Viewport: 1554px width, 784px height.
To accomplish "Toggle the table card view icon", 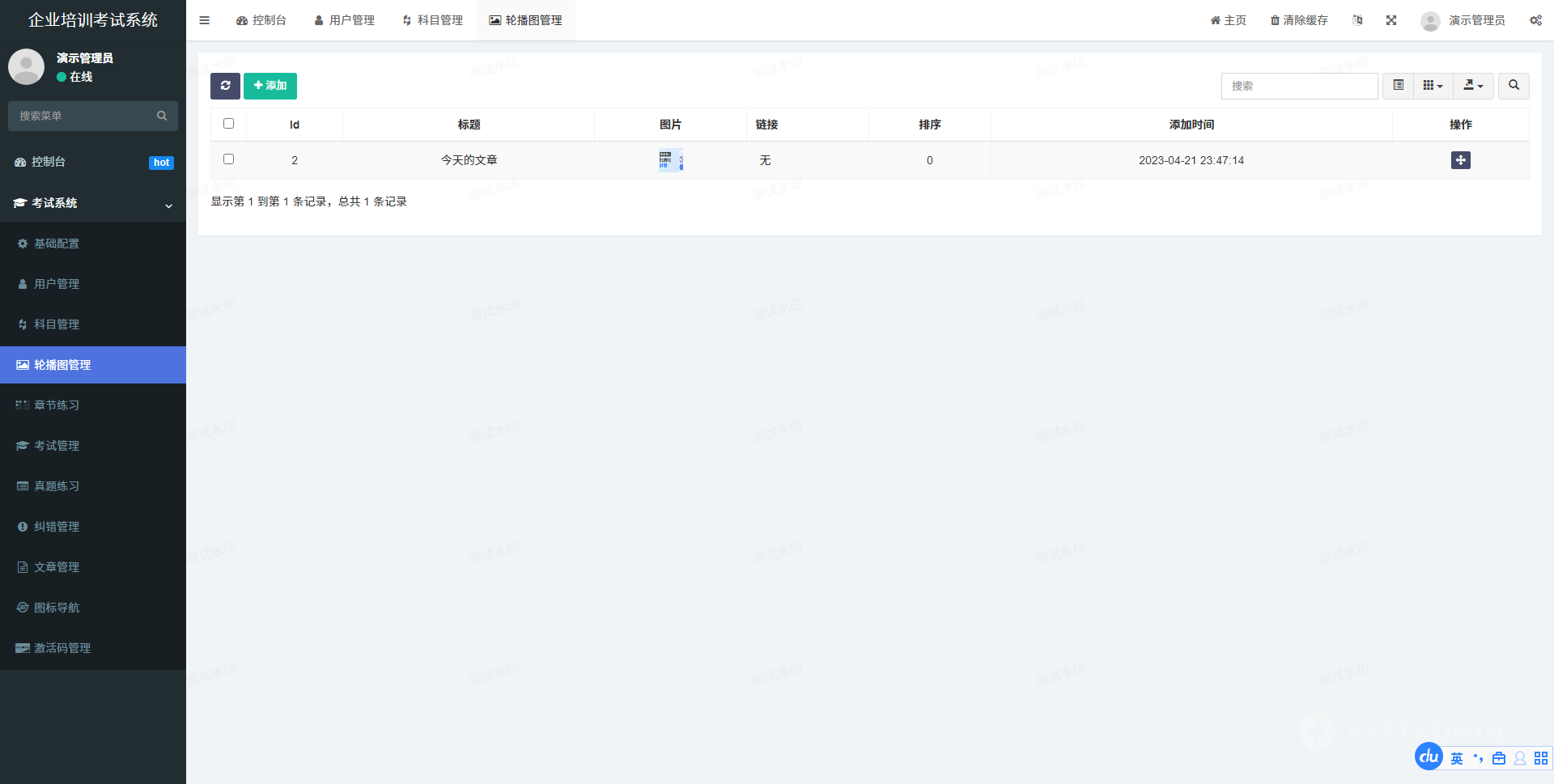I will tap(1398, 86).
